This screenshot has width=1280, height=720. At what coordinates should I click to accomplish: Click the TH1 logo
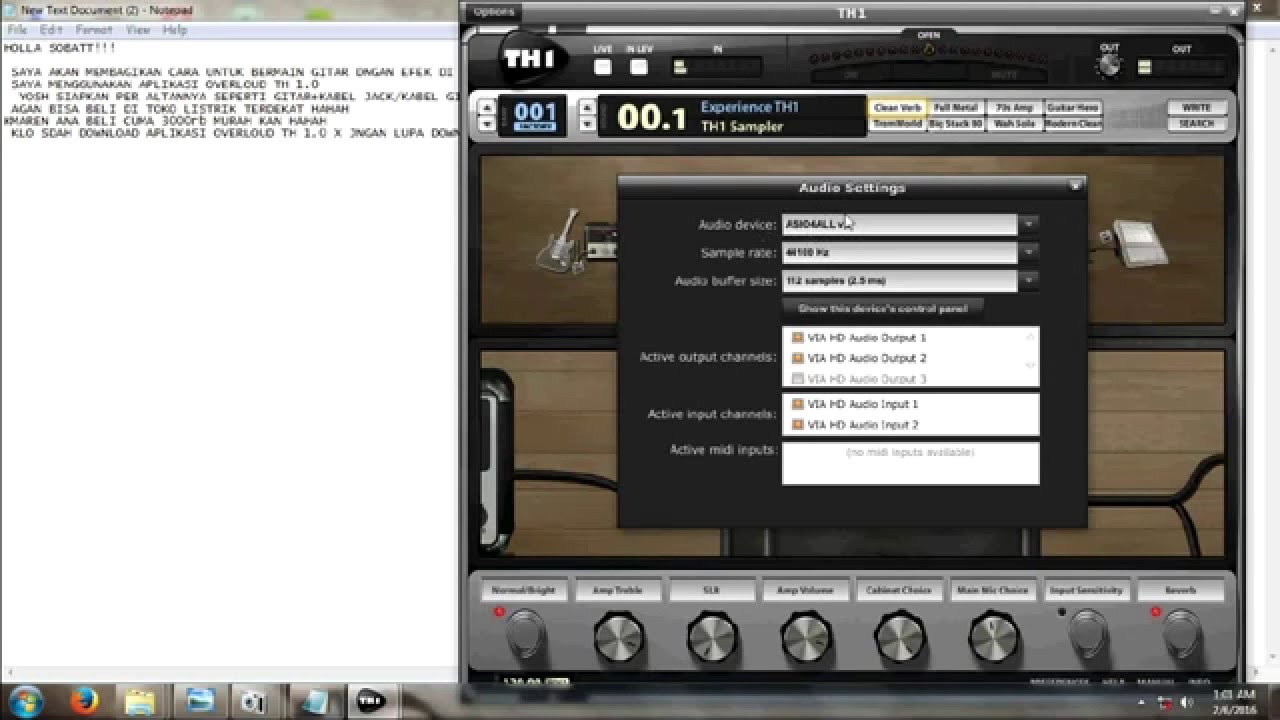529,59
